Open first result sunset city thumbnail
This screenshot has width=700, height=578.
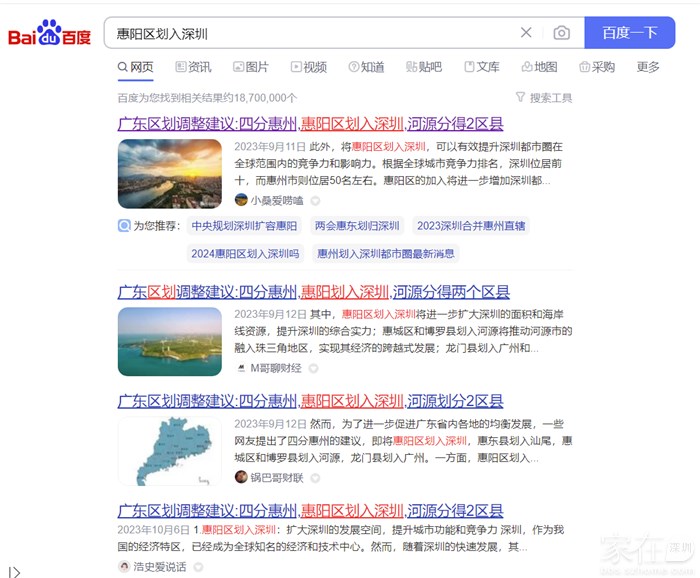tap(169, 173)
